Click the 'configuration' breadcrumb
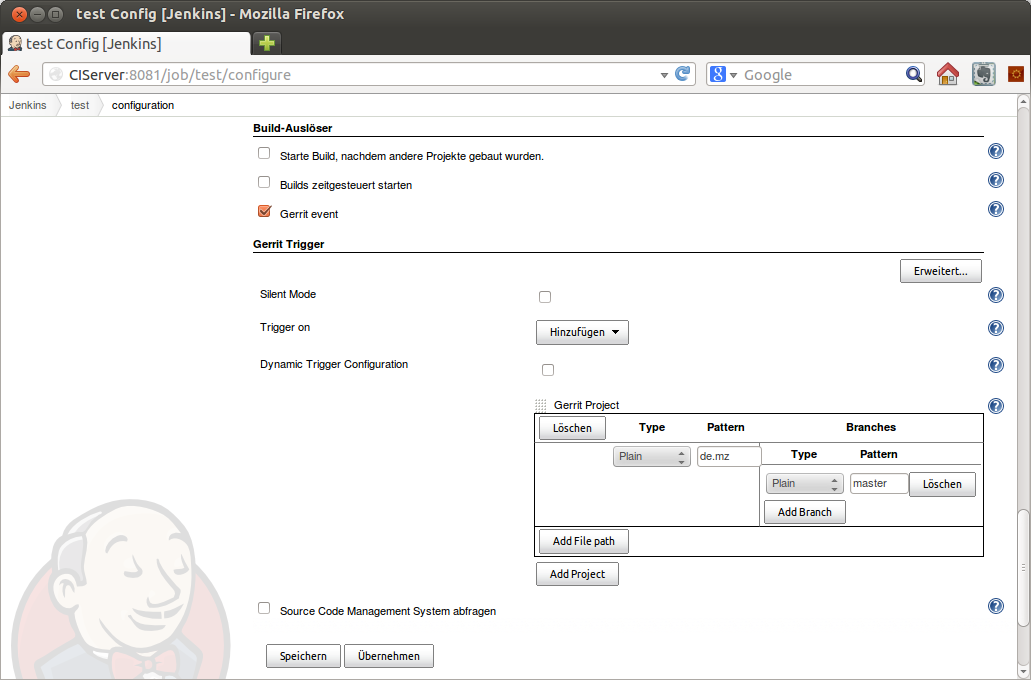The image size is (1031, 680). click(x=143, y=105)
